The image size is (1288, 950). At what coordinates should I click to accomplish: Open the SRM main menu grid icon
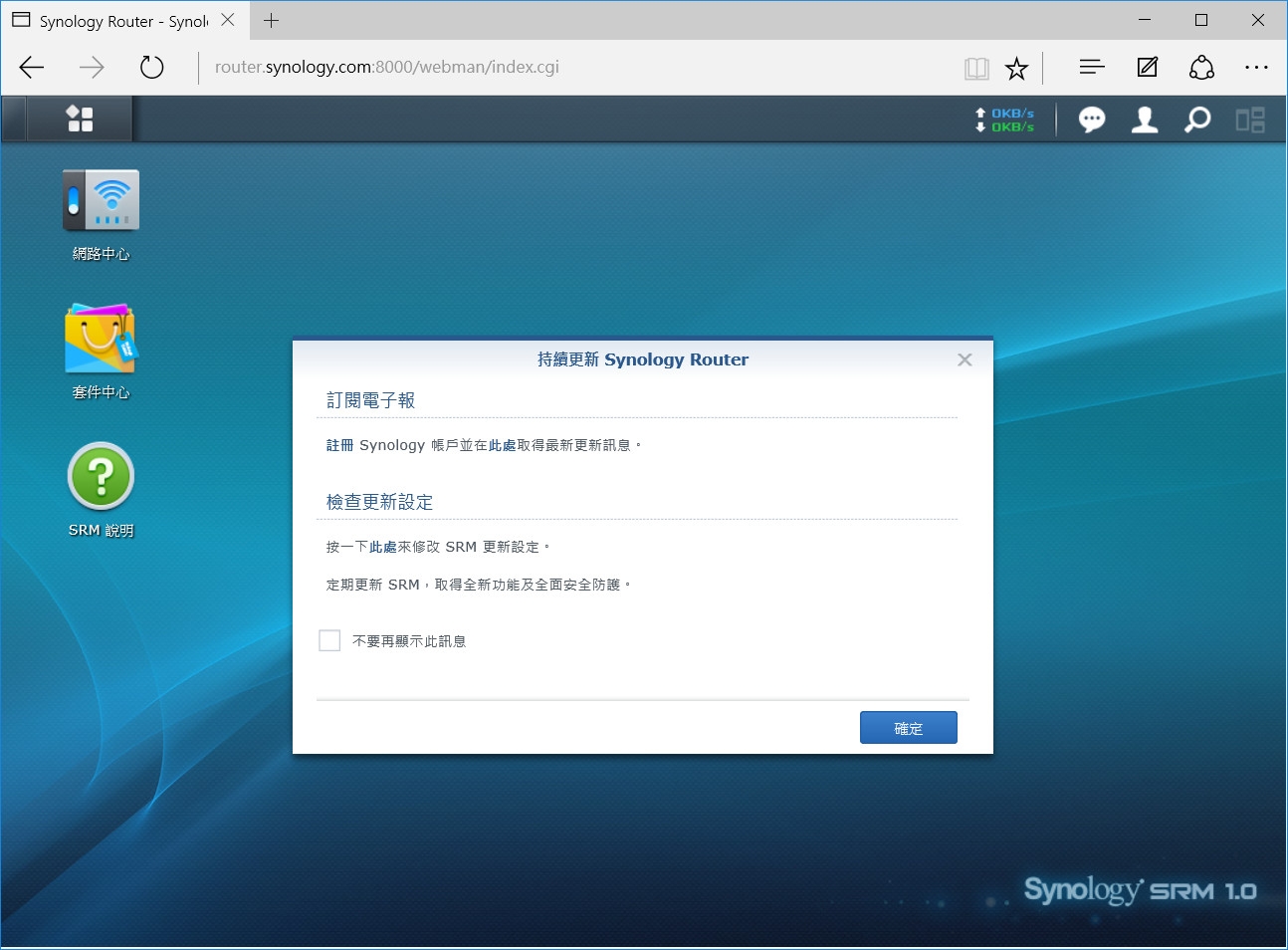(x=80, y=119)
